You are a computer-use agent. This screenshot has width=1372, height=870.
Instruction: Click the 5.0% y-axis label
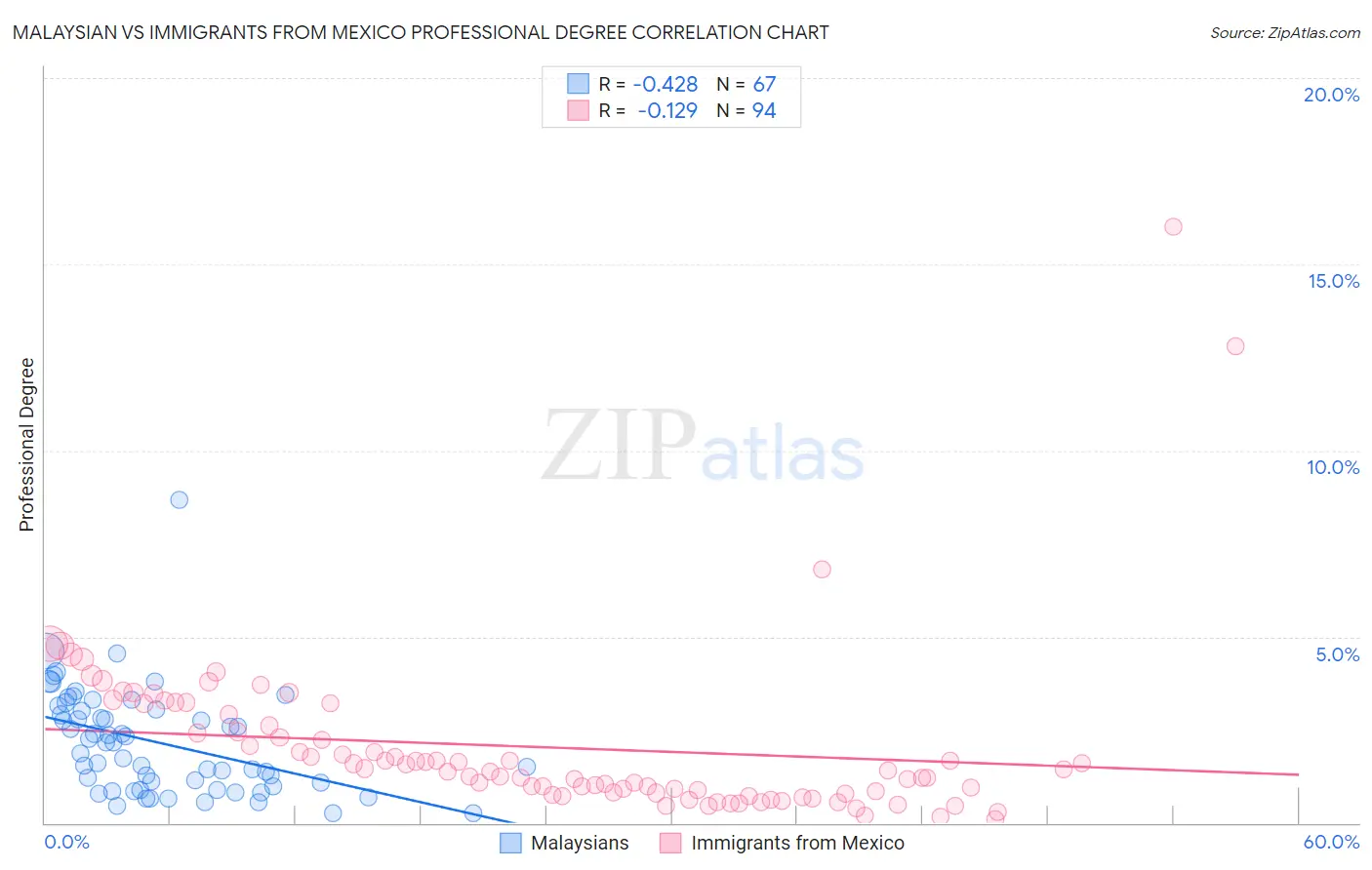point(1337,654)
